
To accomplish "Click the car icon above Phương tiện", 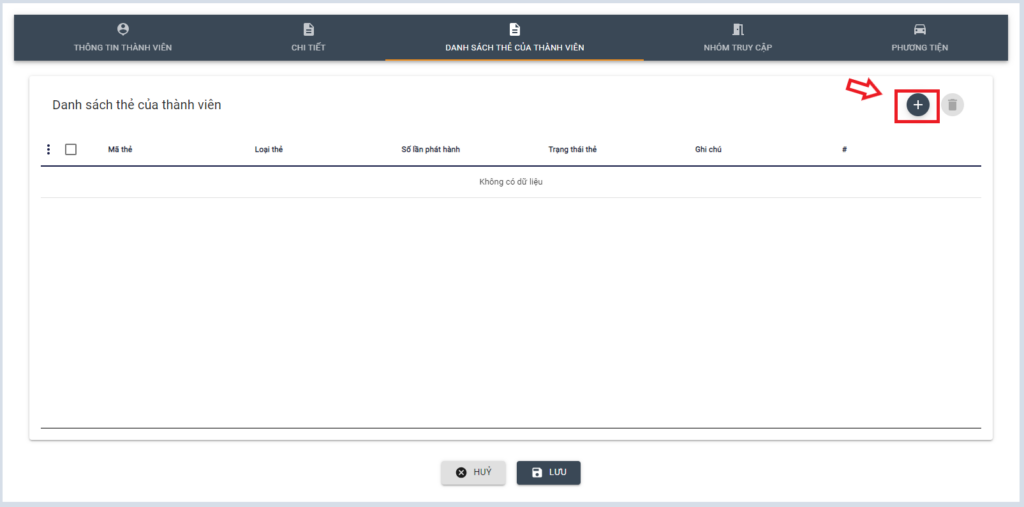I will coord(920,29).
